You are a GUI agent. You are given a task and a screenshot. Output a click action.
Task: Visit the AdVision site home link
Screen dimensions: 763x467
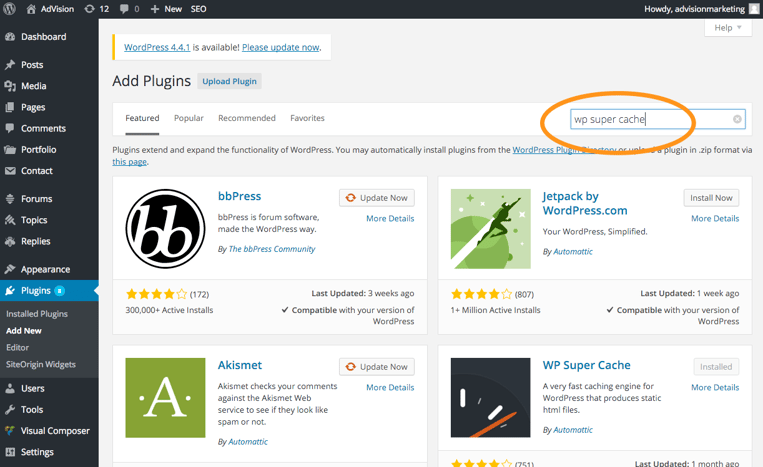(50, 9)
